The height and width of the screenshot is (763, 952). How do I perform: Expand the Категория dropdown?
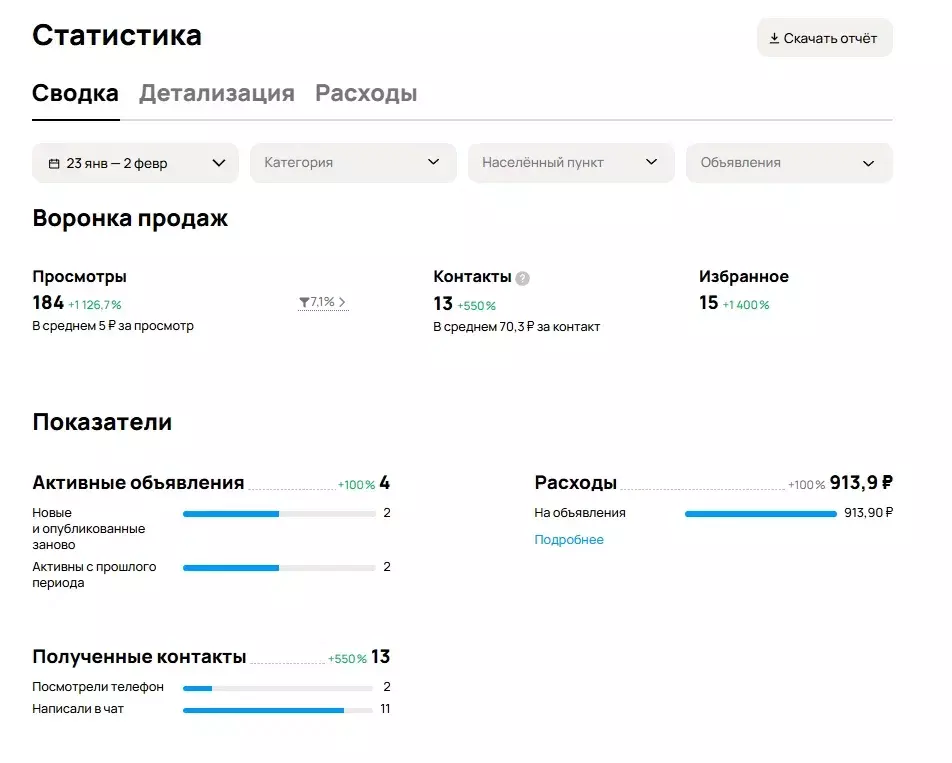tap(353, 163)
